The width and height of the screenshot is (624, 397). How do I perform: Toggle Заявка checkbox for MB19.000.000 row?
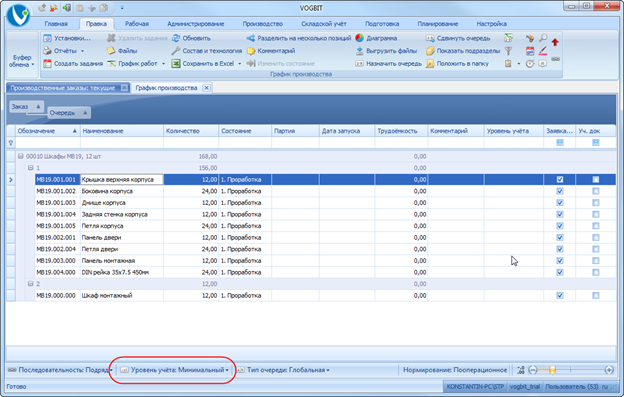tap(560, 295)
